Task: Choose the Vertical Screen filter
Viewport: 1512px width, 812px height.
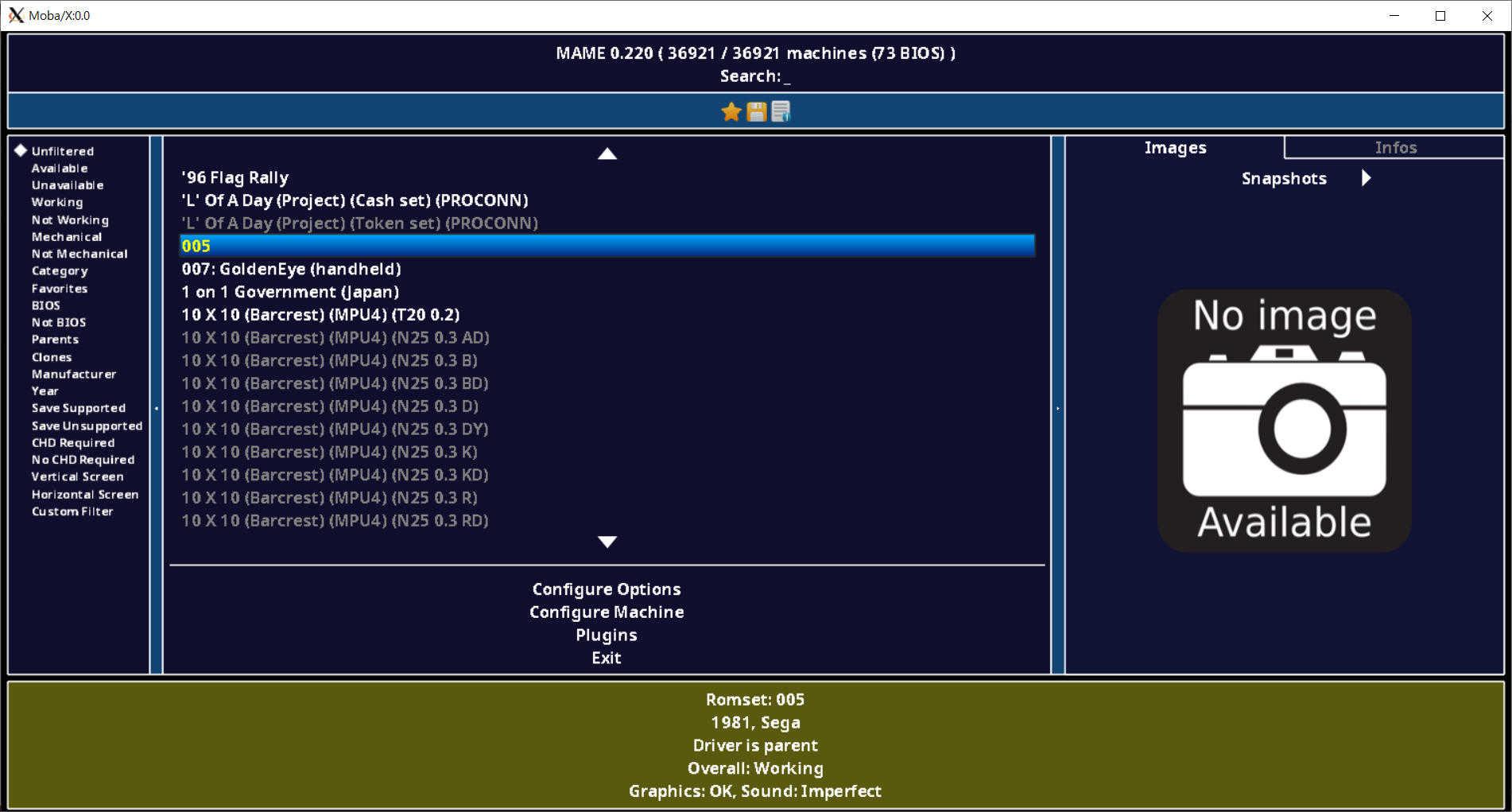Action: 78,476
